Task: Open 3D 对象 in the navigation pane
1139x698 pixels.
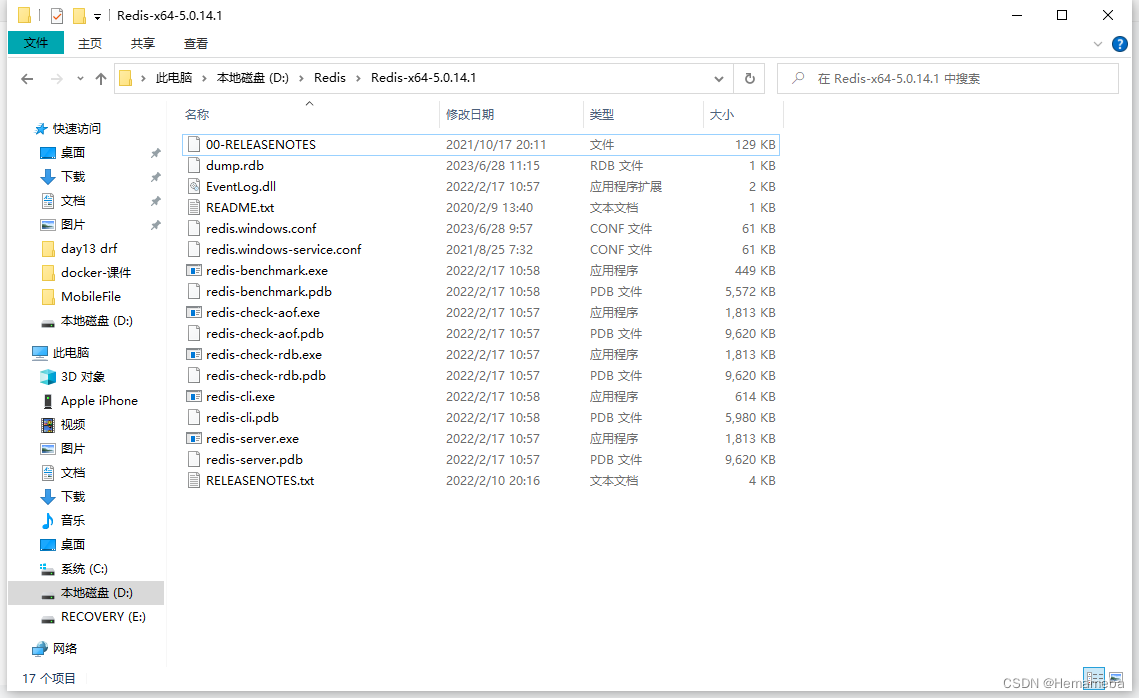Action: click(83, 377)
